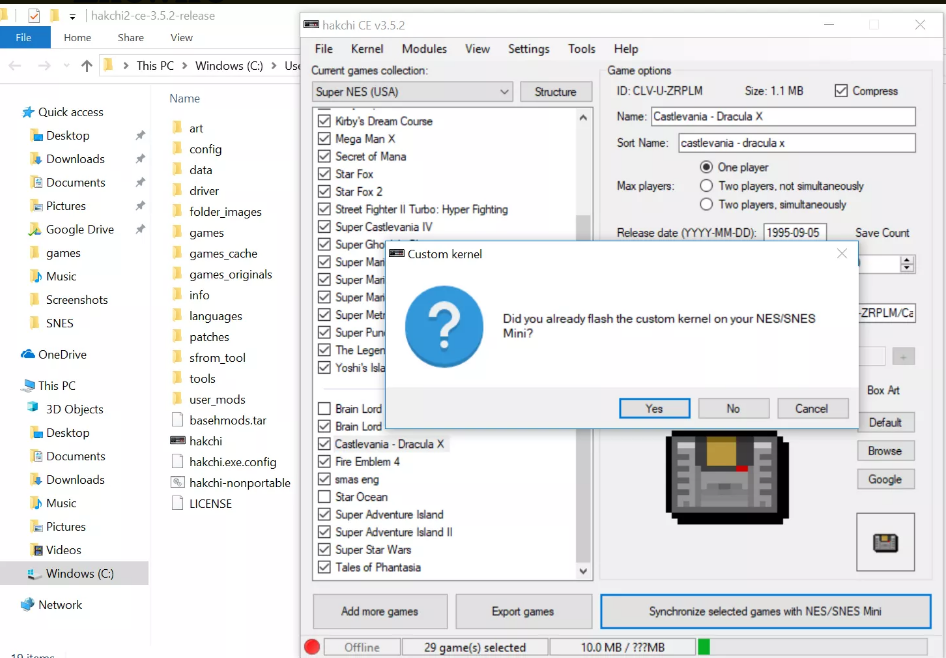Click the red offline status indicator
946x658 pixels.
click(x=312, y=647)
